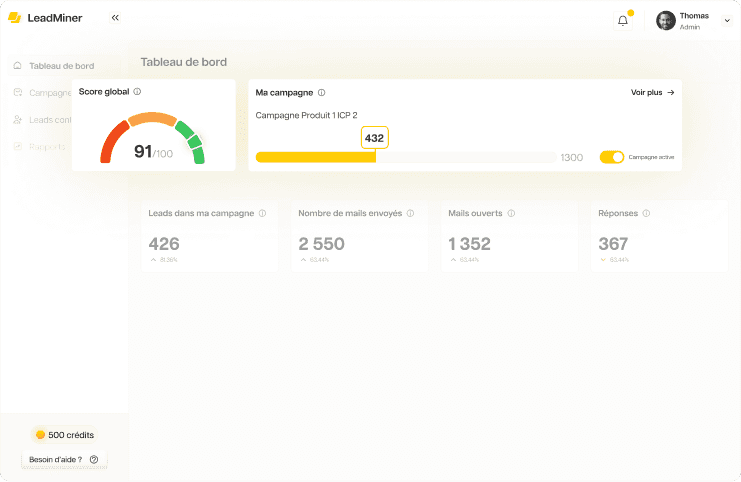Click the 367 responses value
741x482 pixels.
(613, 244)
